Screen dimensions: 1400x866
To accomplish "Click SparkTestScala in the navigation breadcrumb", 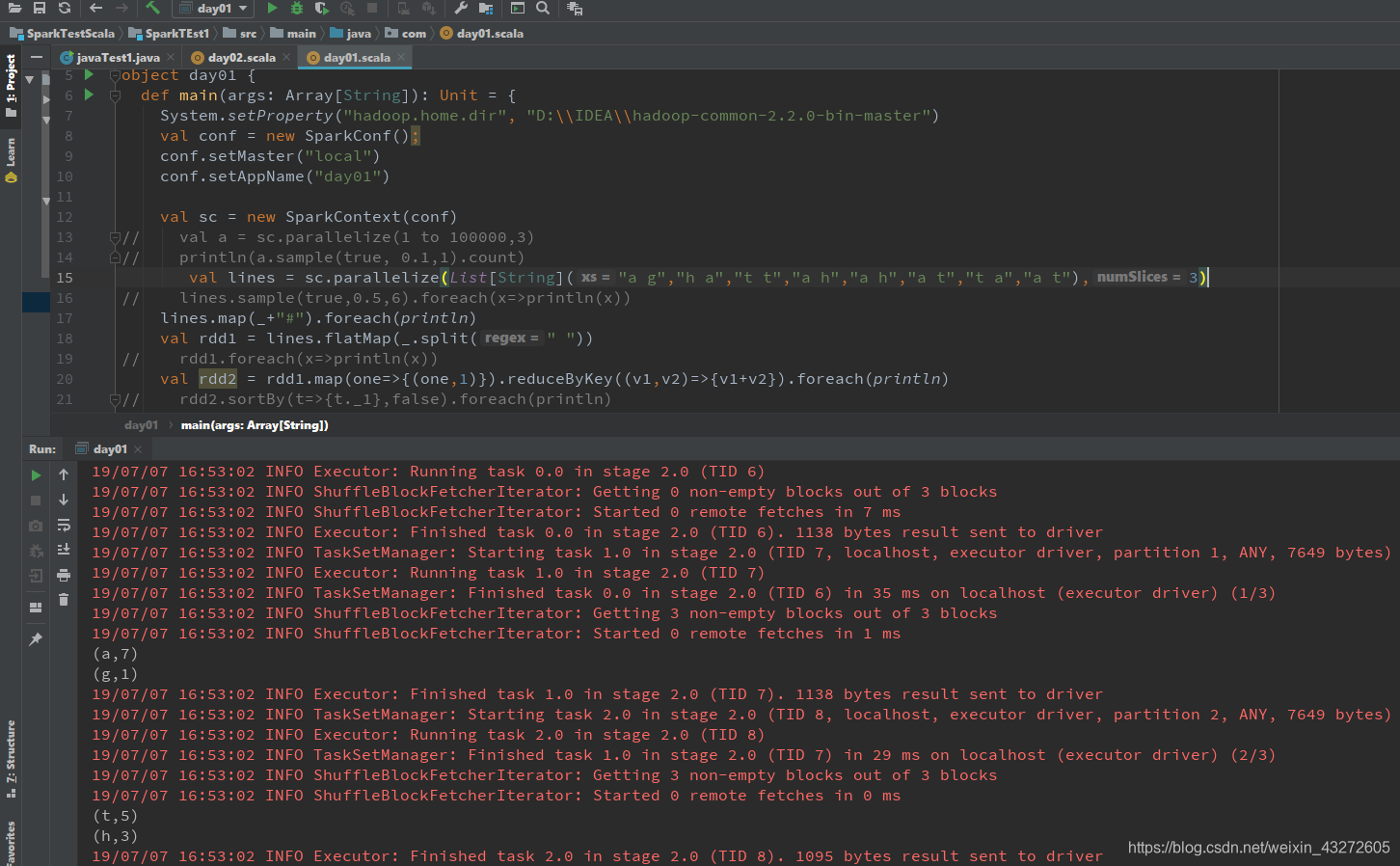I will point(64,33).
